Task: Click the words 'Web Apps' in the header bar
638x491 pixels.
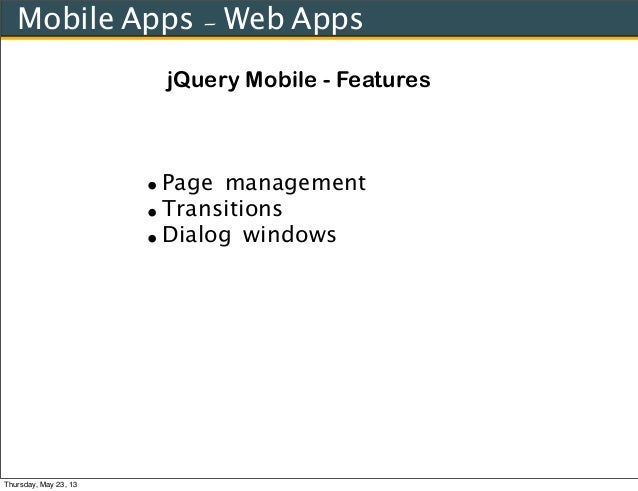Action: 293,19
